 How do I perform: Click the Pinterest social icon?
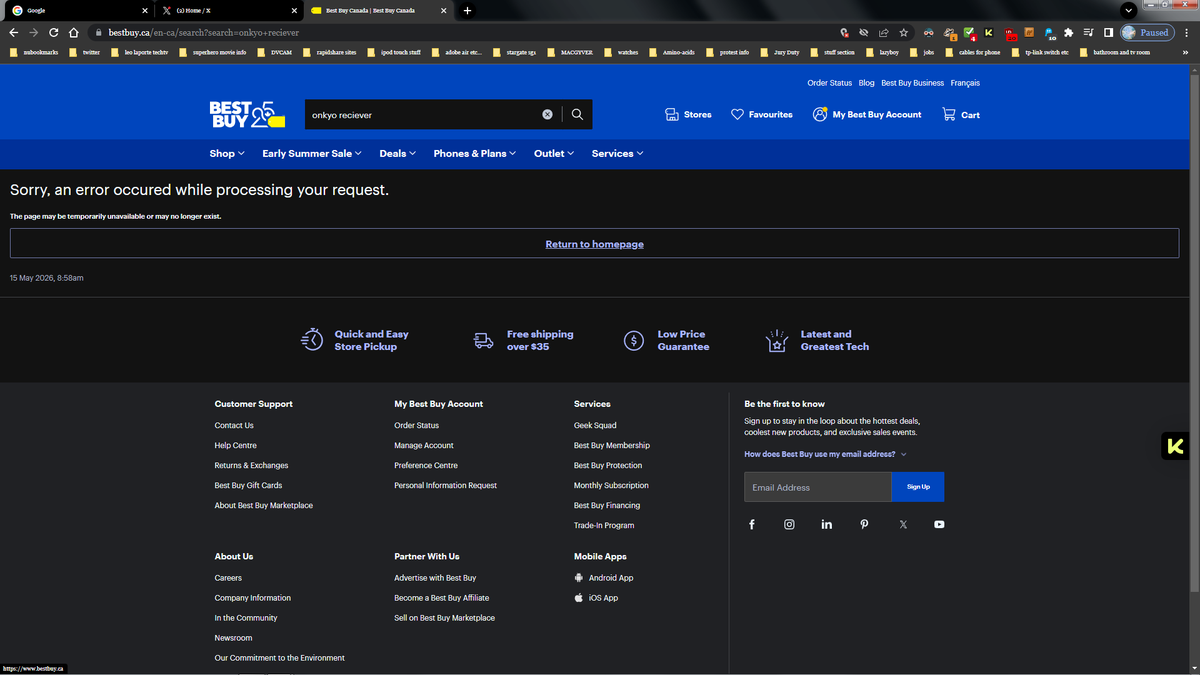tap(864, 524)
